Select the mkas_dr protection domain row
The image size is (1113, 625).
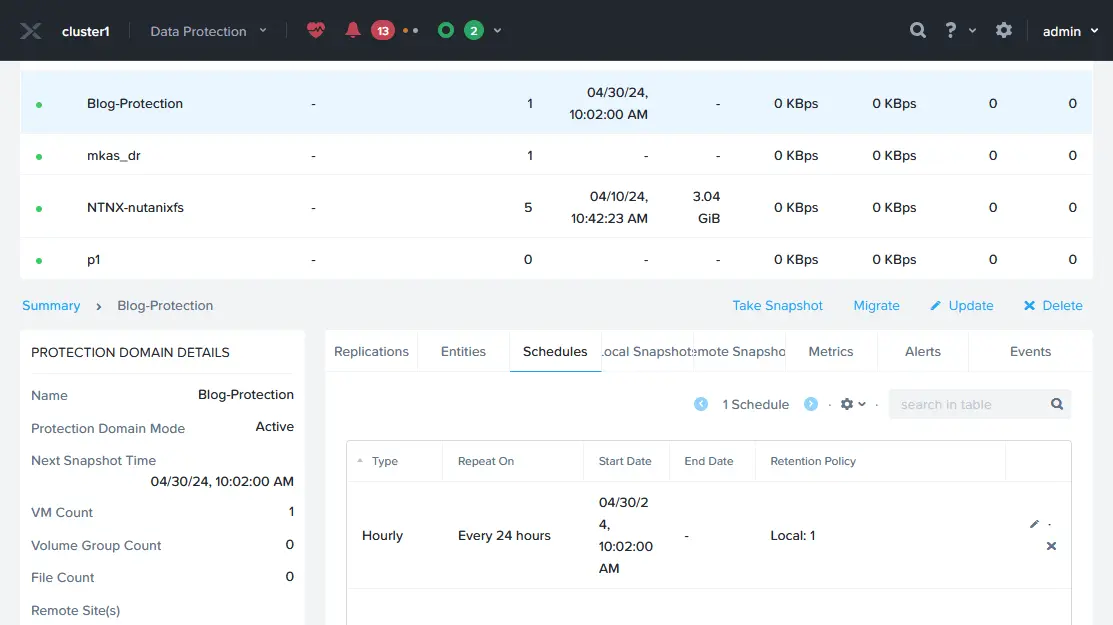(x=556, y=155)
